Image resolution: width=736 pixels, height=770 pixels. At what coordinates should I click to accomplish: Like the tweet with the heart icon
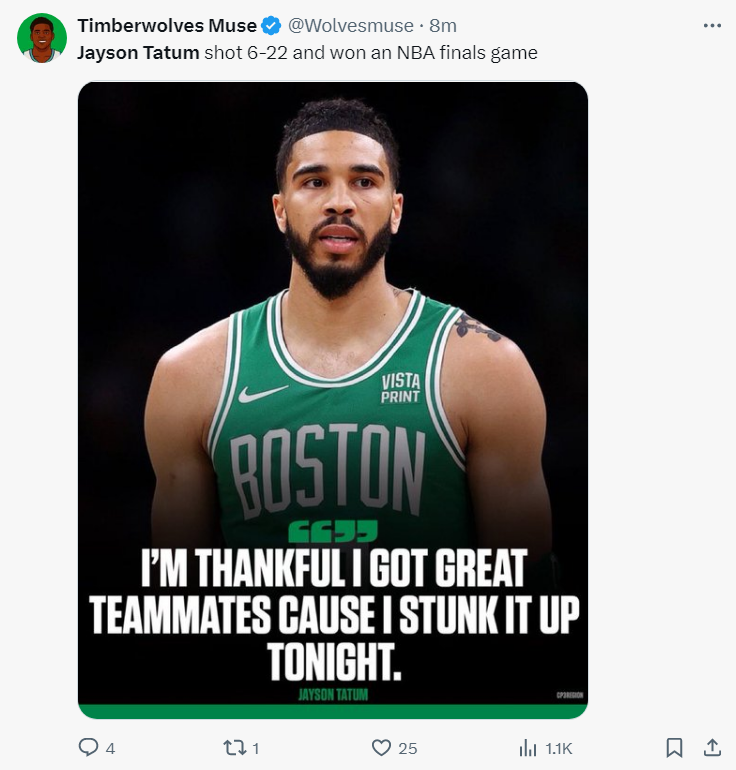click(x=381, y=747)
